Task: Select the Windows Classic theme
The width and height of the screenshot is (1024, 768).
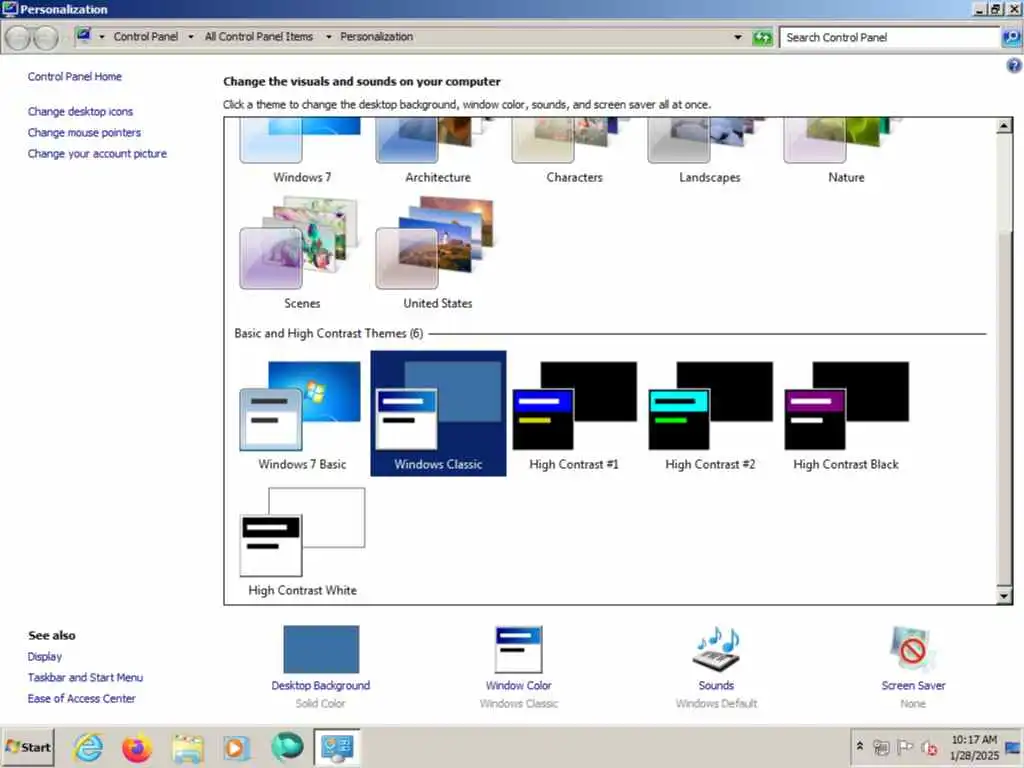Action: [438, 414]
